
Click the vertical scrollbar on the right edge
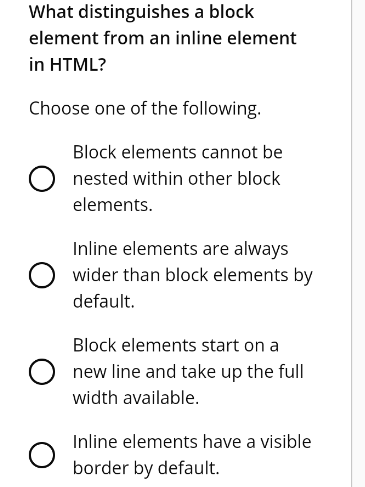pos(358,243)
